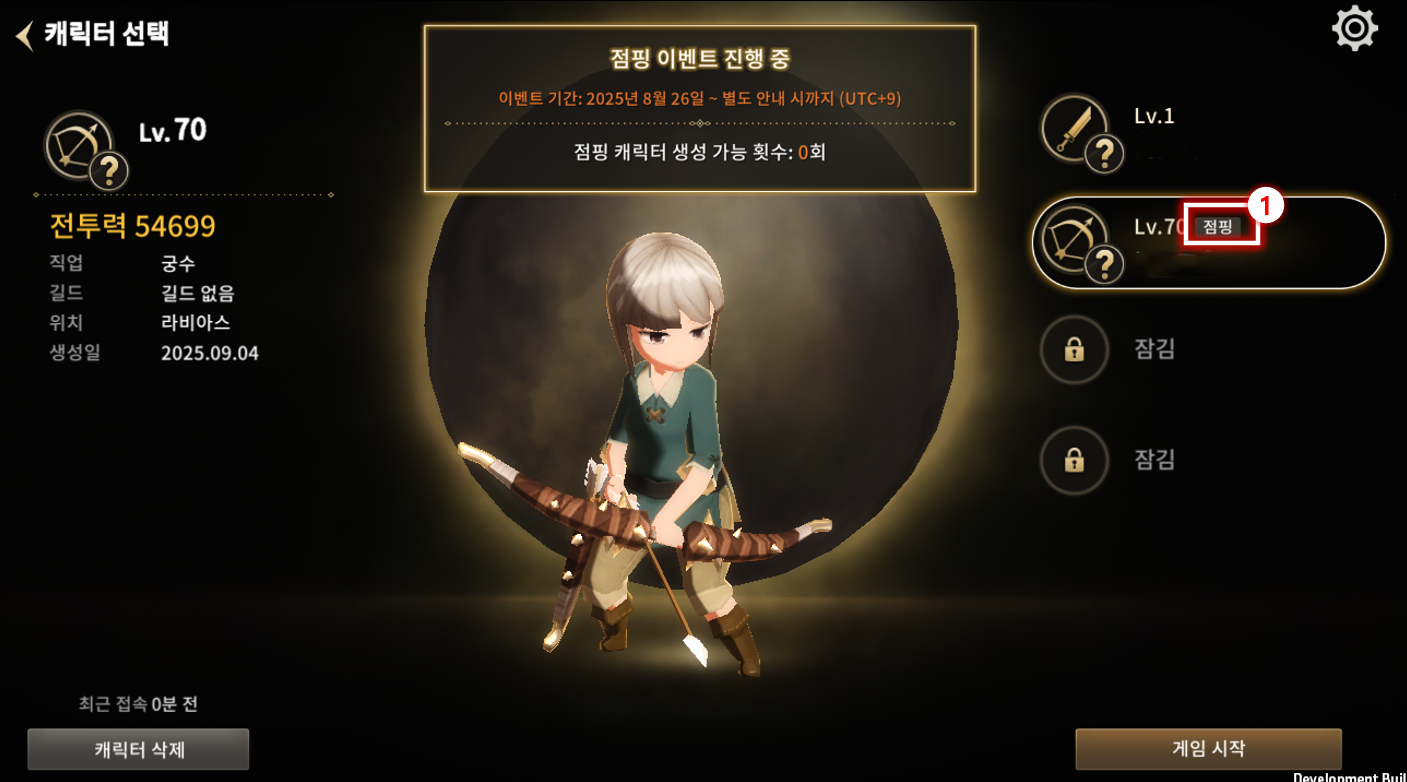
Task: Click the 캐릭터 선택 title
Action: (106, 34)
